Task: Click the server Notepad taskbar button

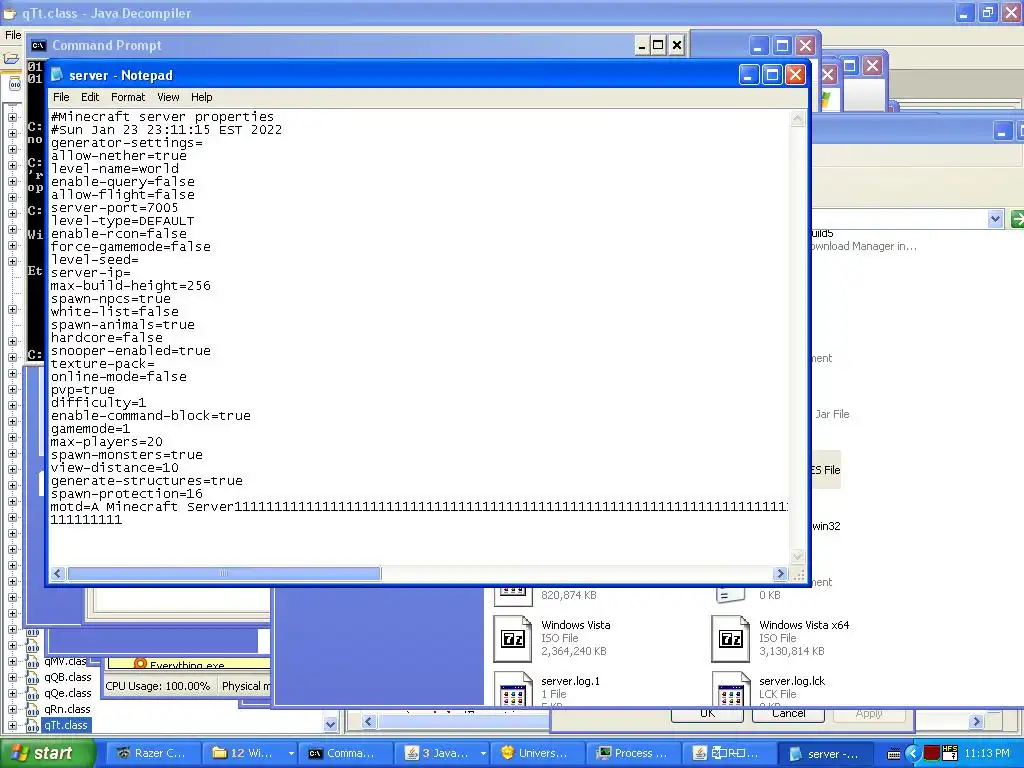Action: pyautogui.click(x=825, y=754)
